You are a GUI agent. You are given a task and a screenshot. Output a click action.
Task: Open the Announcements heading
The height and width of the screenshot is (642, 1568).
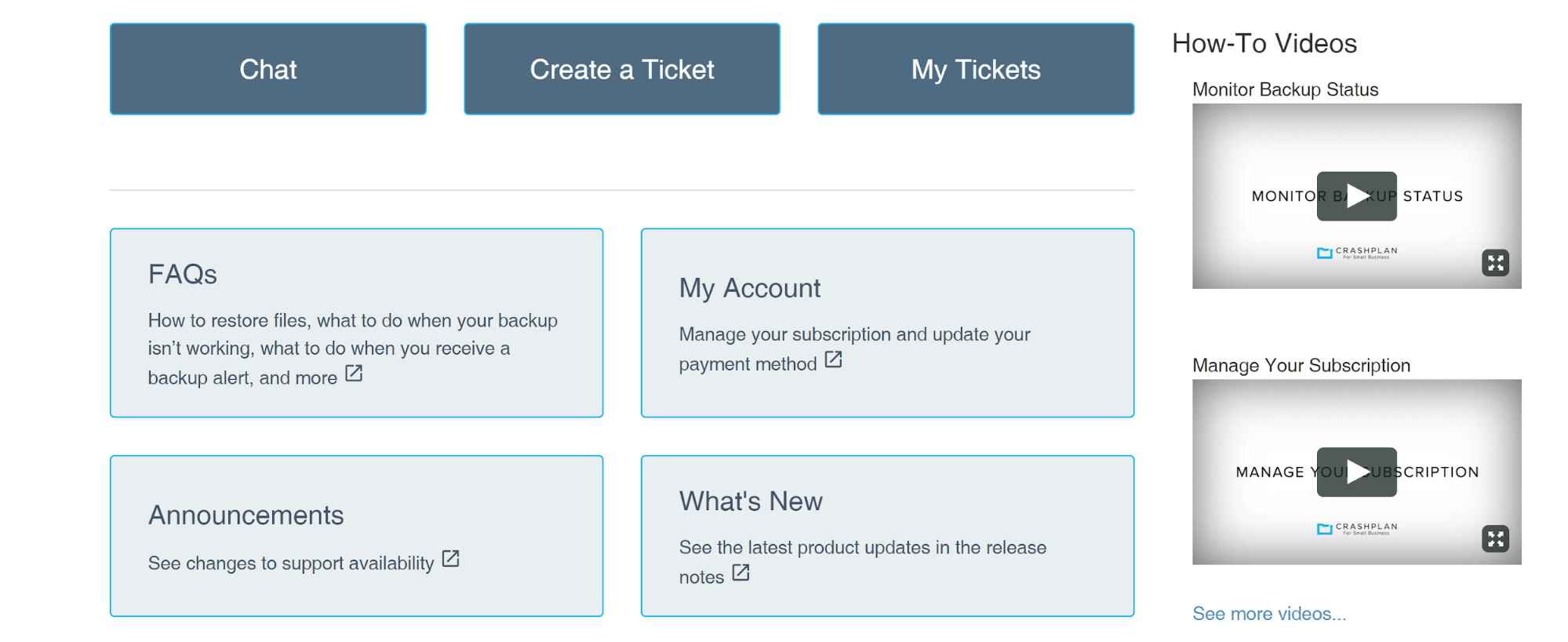coord(246,515)
